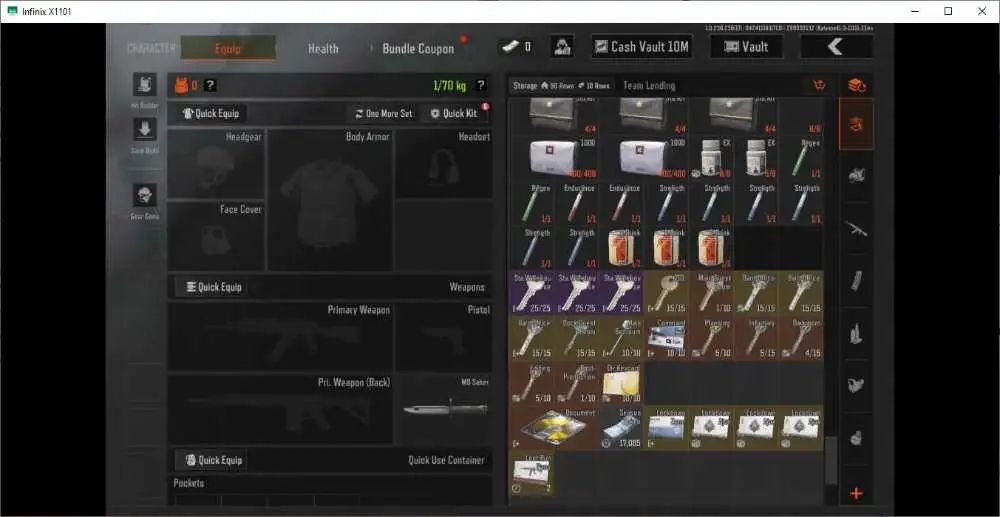Click the orange sort storage icon
1000x517 pixels.
(820, 85)
